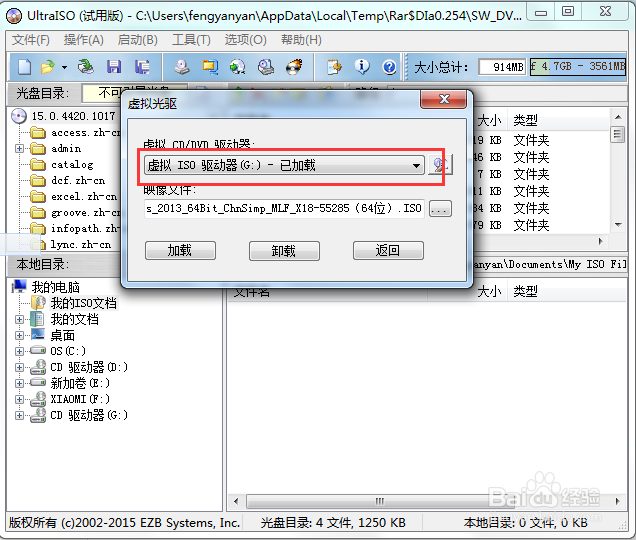This screenshot has width=636, height=540.
Task: Click the 卸载 (unmount) button
Action: point(284,251)
